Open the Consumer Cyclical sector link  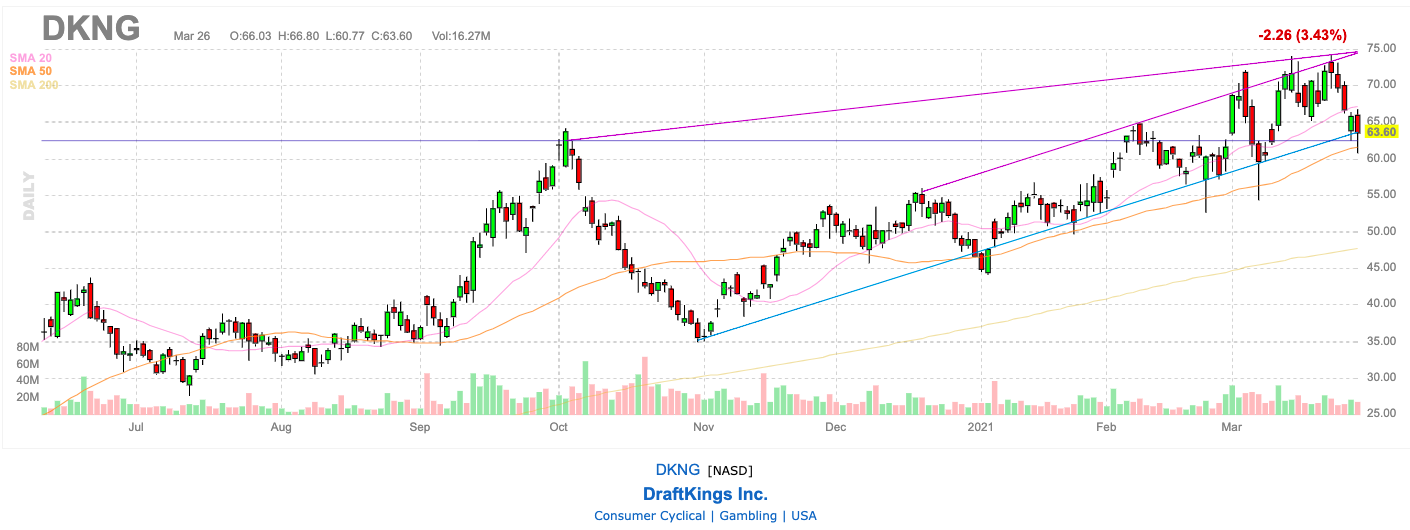(649, 516)
